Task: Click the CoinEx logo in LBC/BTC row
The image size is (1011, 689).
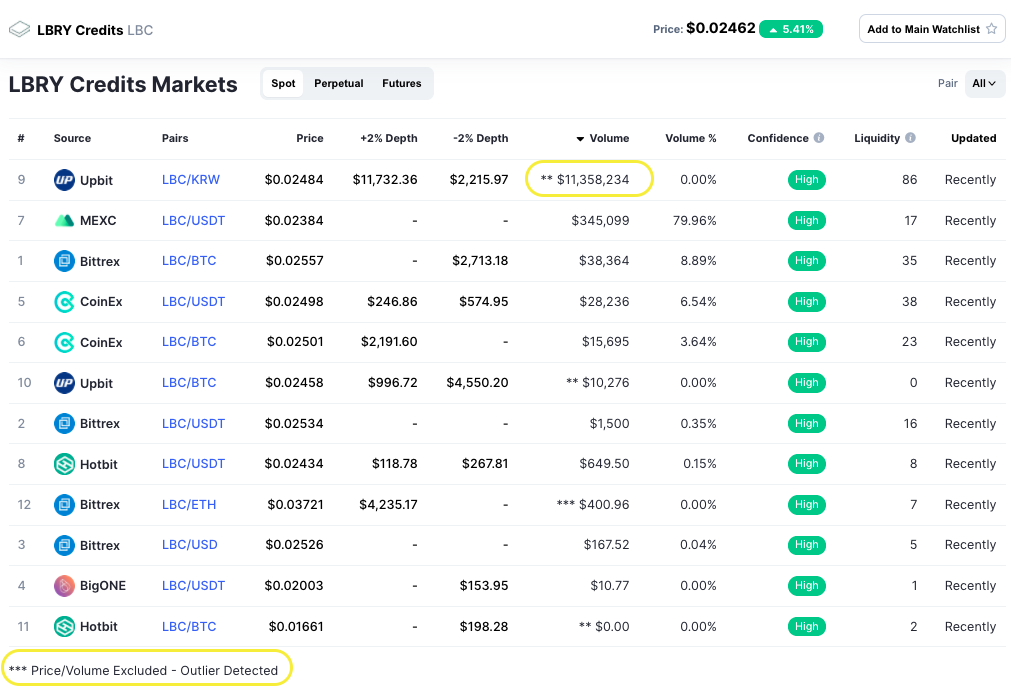Action: coord(64,342)
